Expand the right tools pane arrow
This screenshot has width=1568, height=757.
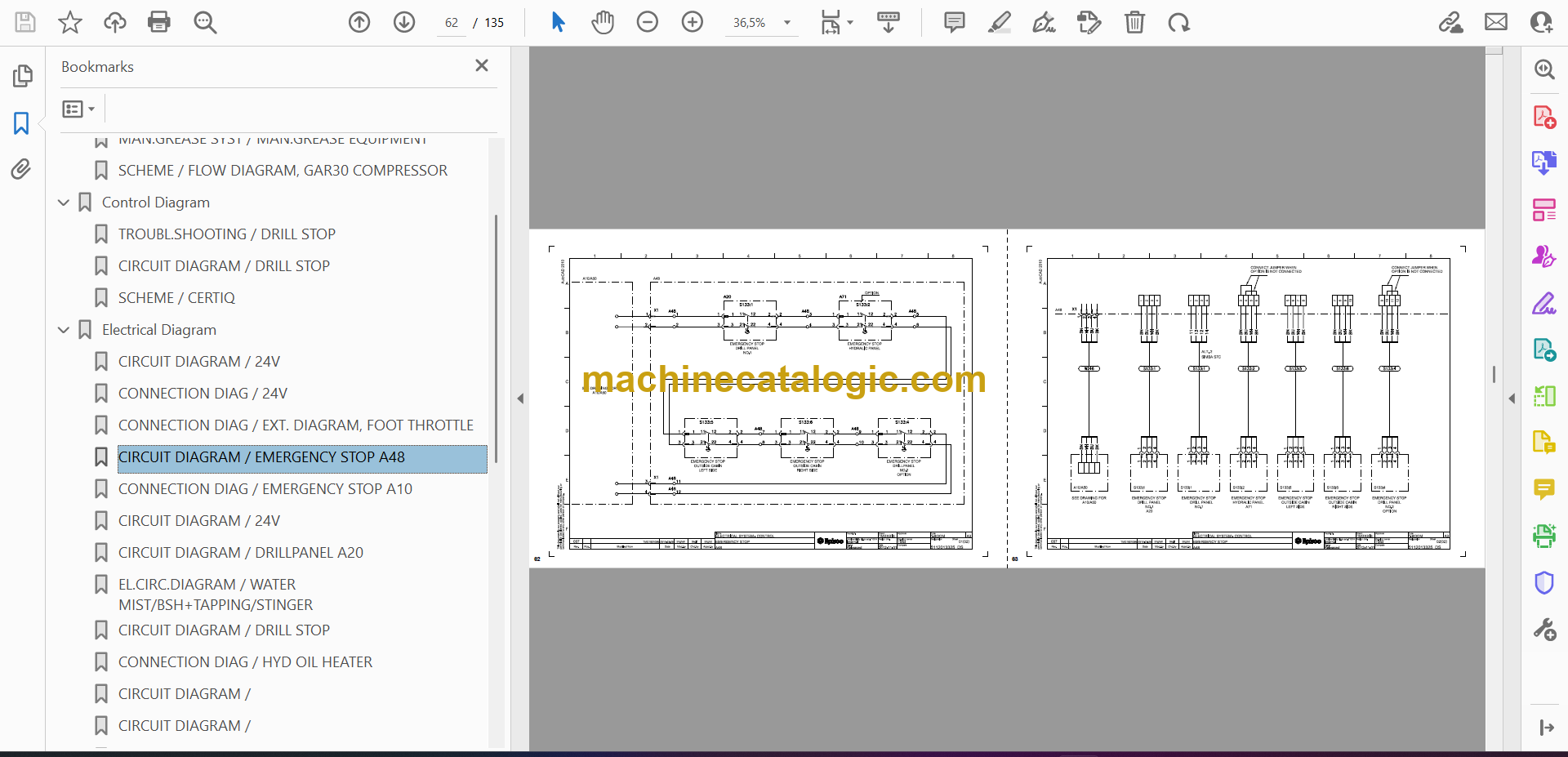coord(1512,399)
